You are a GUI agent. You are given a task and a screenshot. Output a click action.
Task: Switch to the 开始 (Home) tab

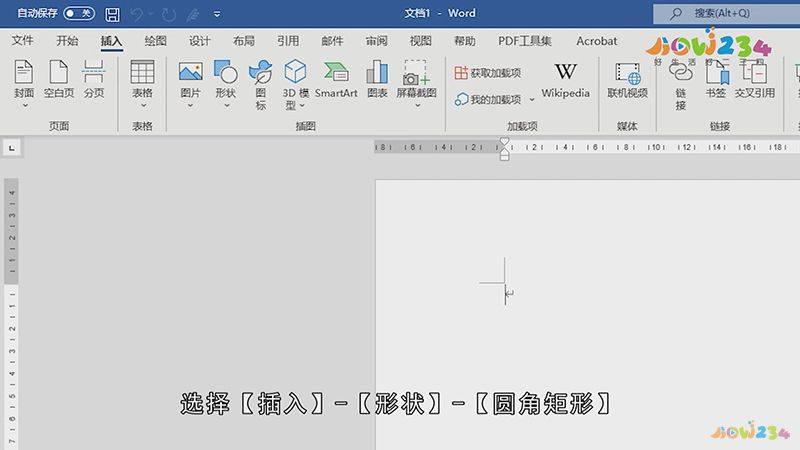(67, 41)
